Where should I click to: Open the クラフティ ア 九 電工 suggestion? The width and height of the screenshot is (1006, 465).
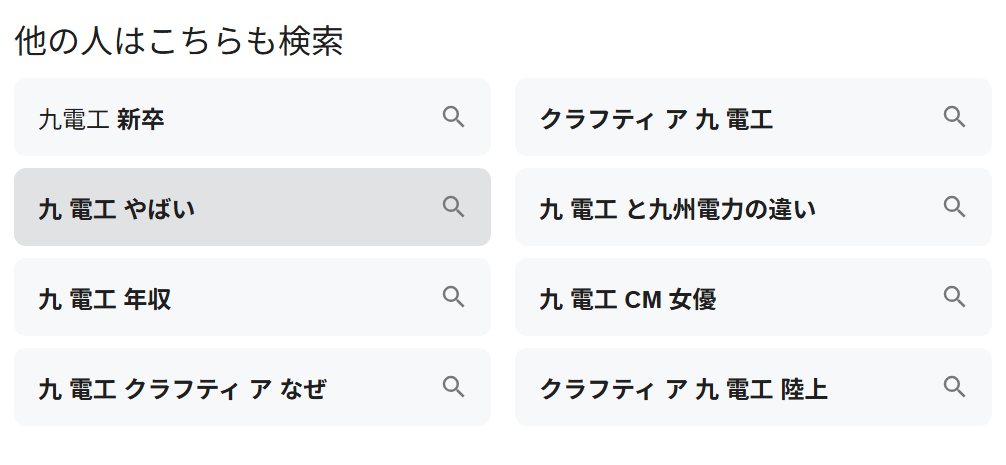656,120
